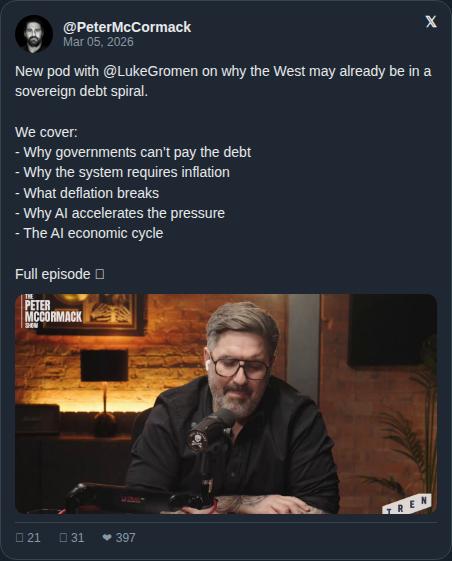Screen dimensions: 452x561
Task: Click the Peter McCormack Show logo overlay
Action: (x=53, y=311)
